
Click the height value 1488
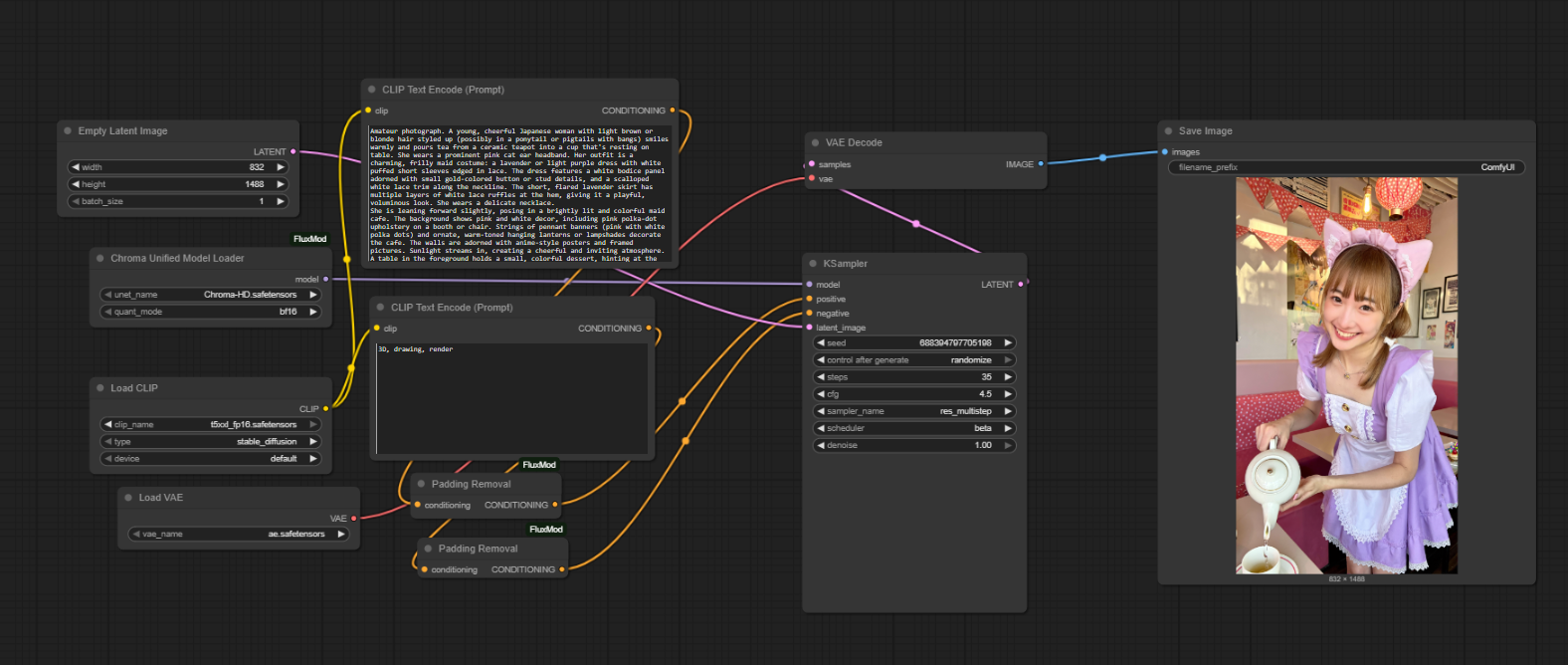pyautogui.click(x=255, y=184)
